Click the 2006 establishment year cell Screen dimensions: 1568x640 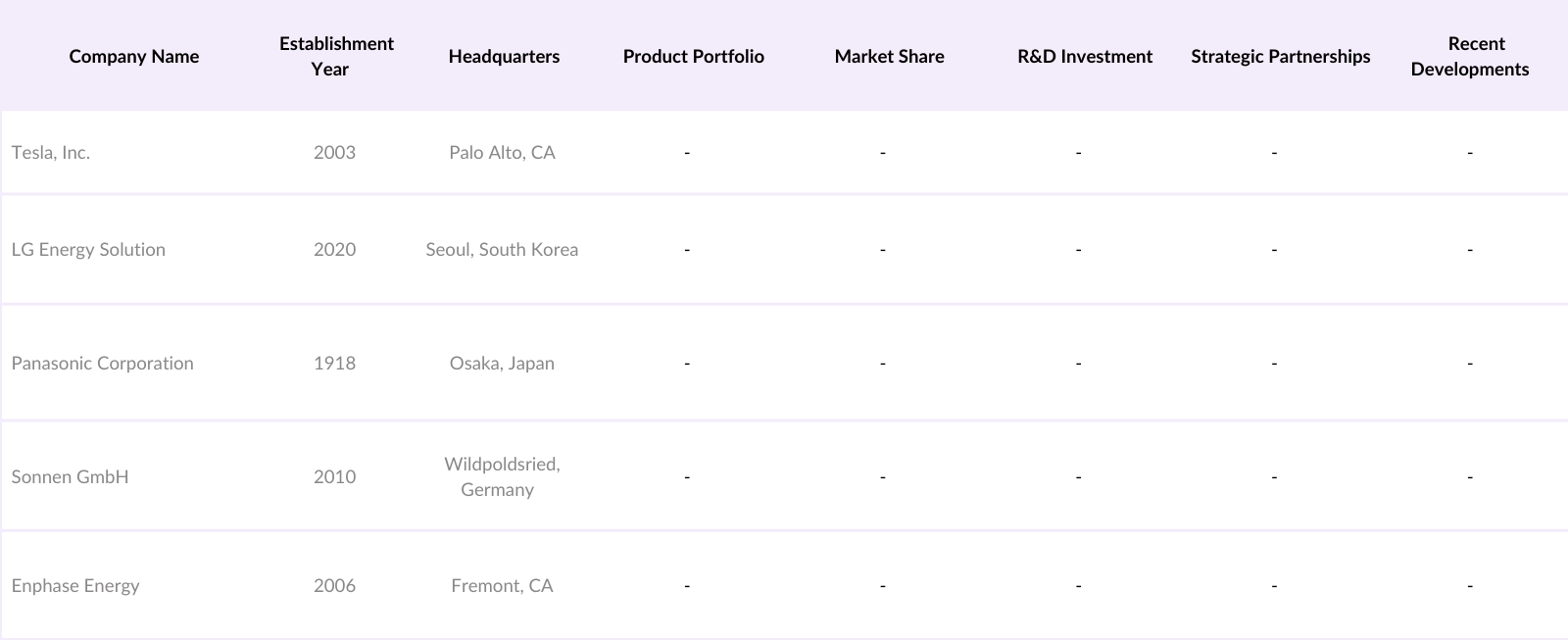[334, 585]
